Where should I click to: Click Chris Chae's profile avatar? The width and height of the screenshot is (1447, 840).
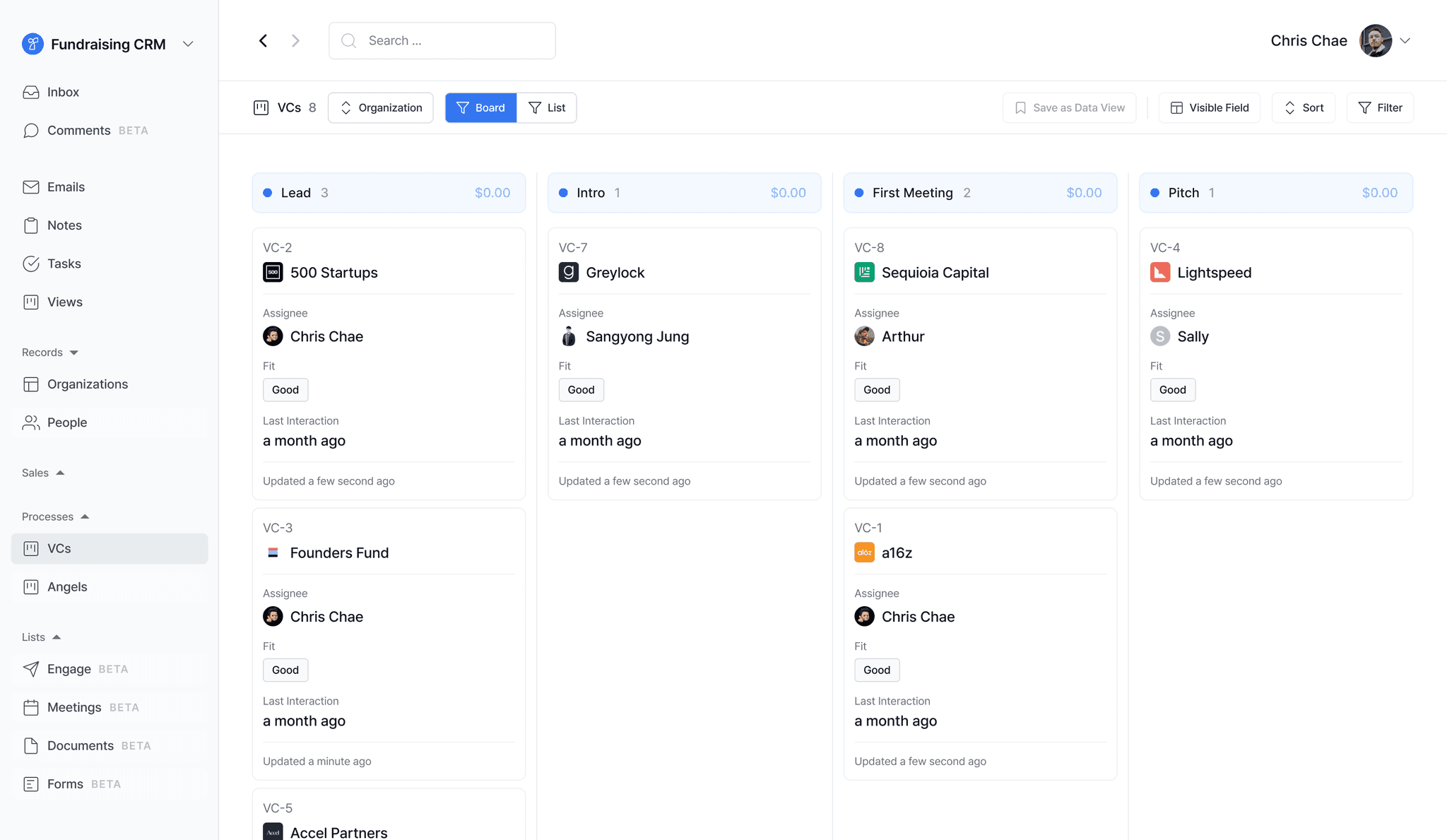pyautogui.click(x=1376, y=41)
